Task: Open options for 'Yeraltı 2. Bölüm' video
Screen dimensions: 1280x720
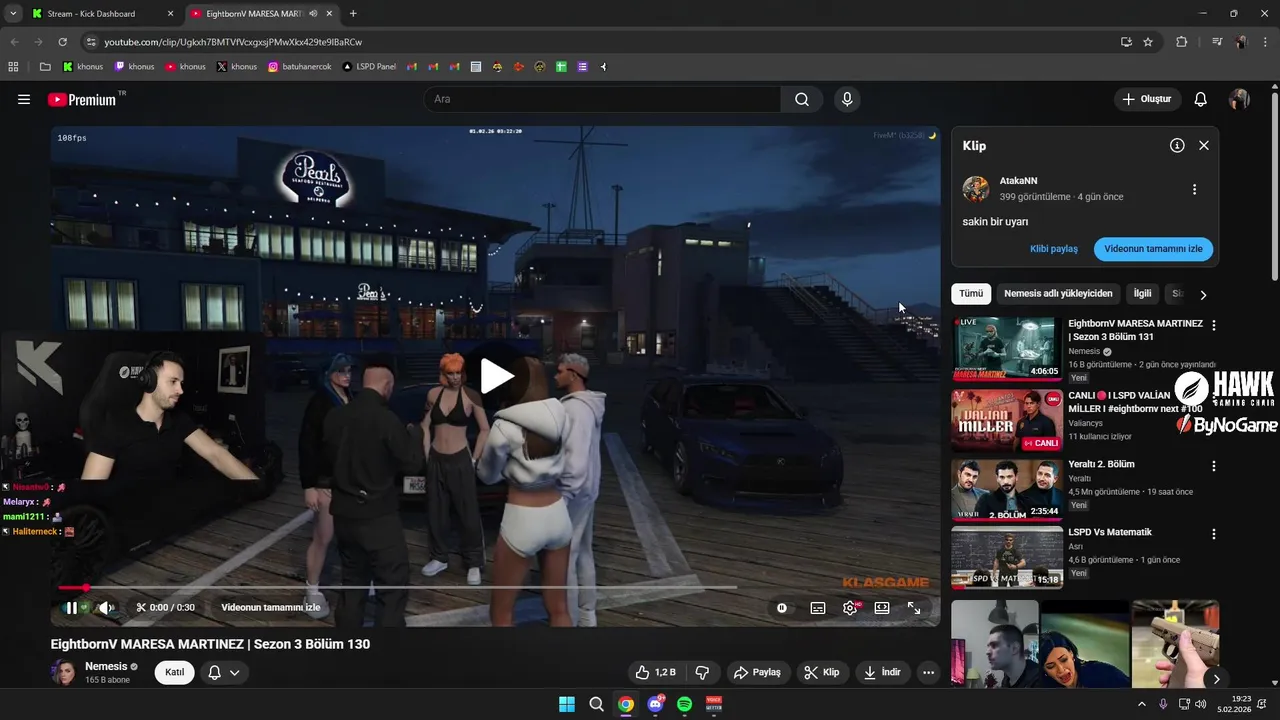Action: [x=1214, y=466]
